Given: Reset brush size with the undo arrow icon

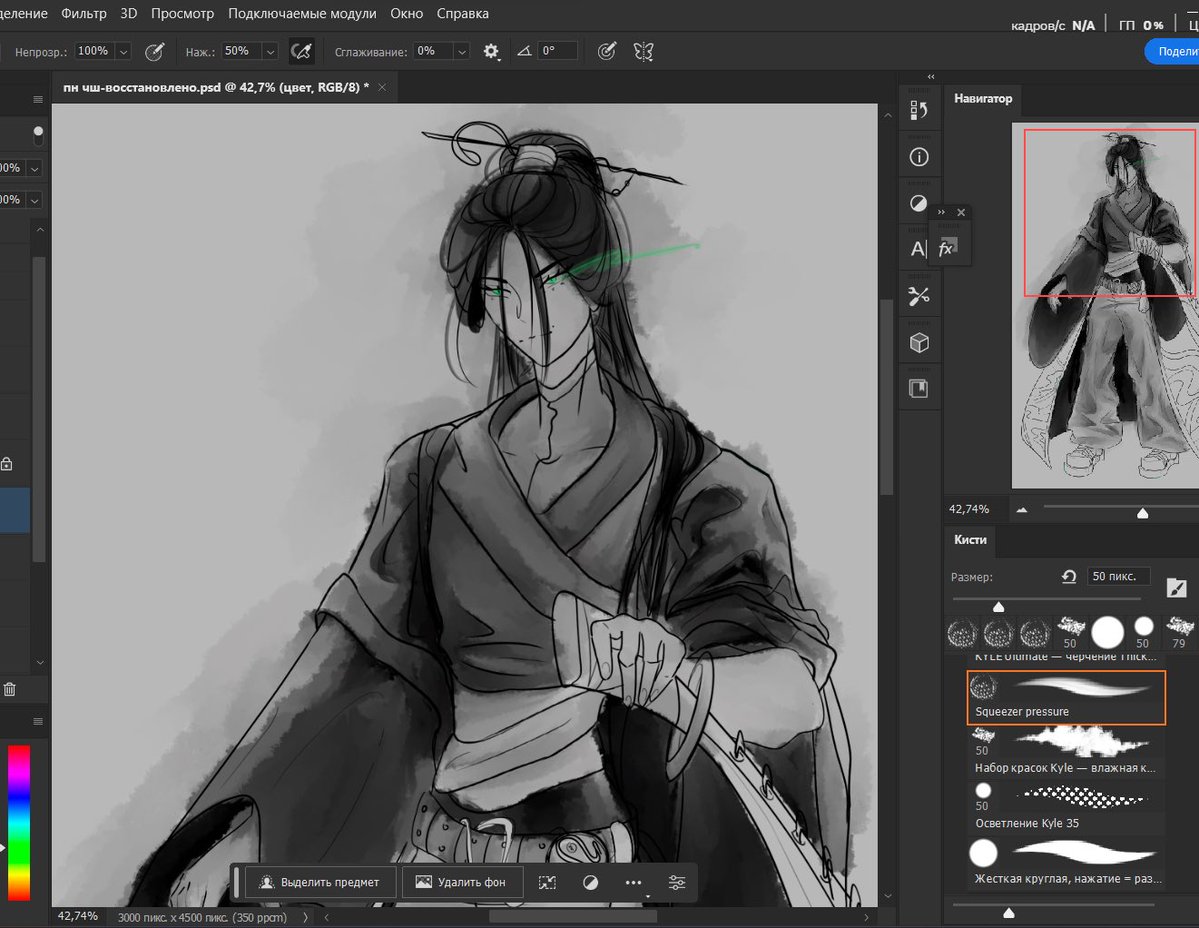Looking at the screenshot, I should coord(1069,576).
